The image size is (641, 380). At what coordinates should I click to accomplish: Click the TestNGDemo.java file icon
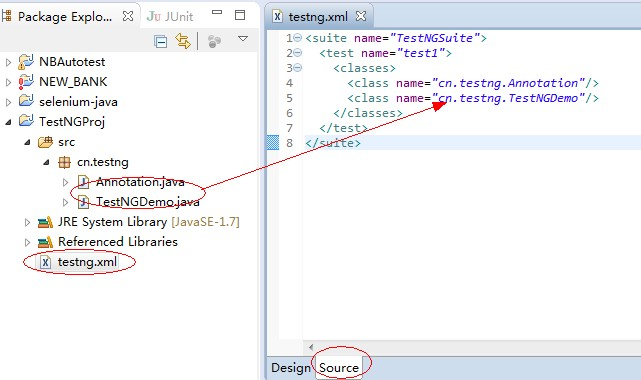click(x=83, y=202)
